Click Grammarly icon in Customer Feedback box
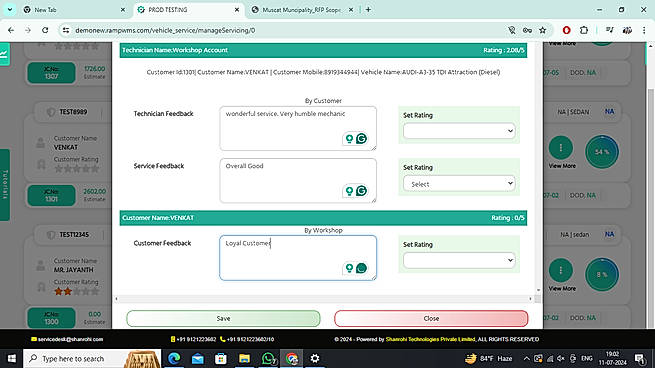Screen dimensions: 655x368 coord(362,268)
